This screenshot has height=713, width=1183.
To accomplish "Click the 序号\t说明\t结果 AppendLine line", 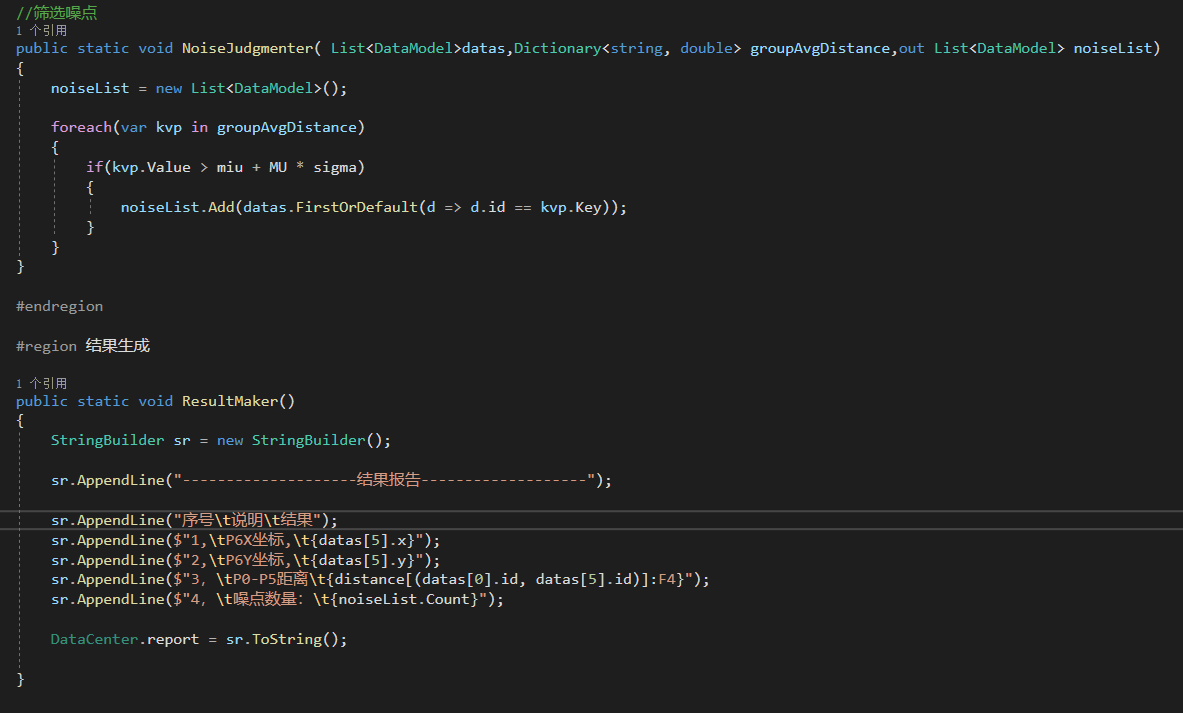I will click(195, 520).
